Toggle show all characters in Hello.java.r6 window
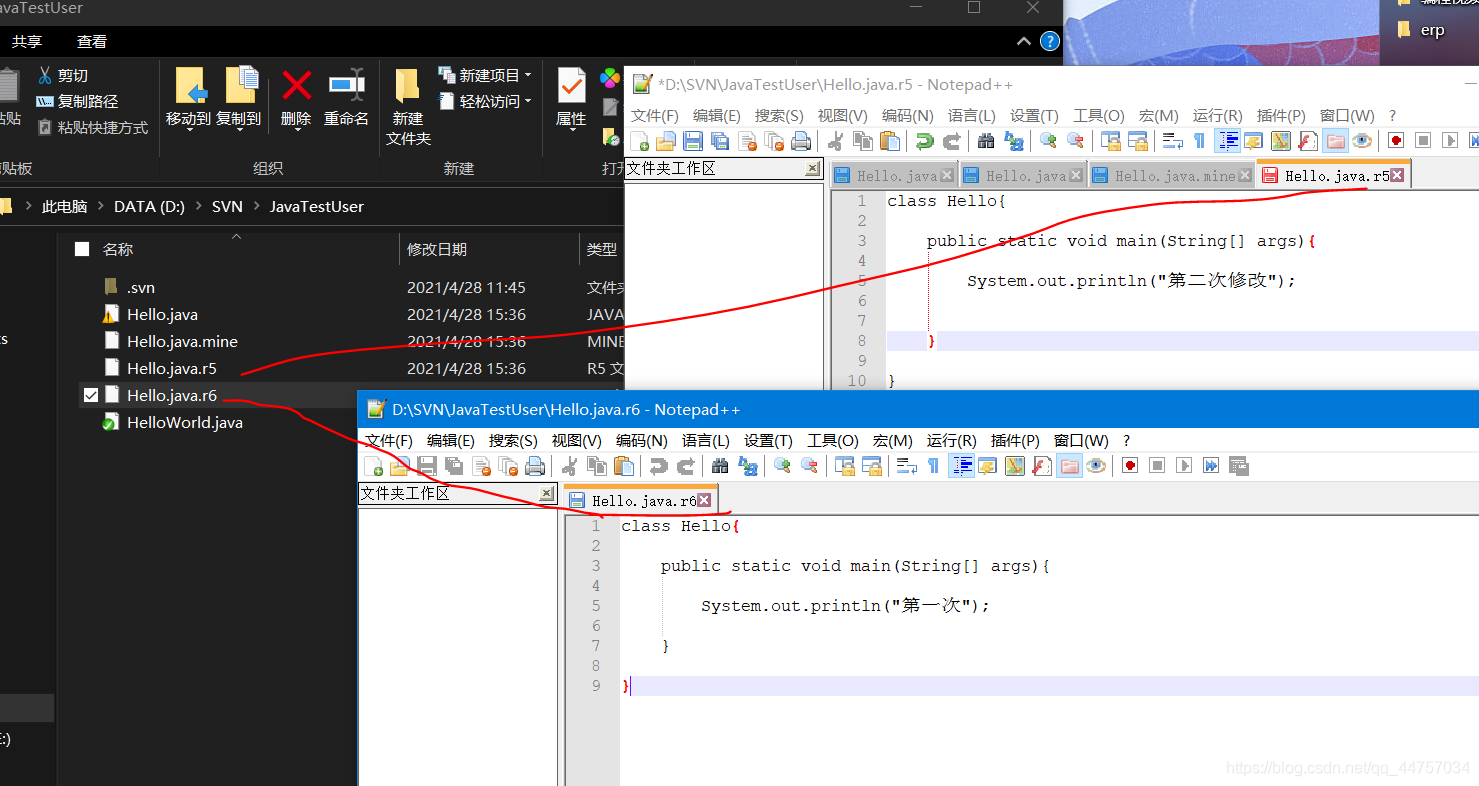This screenshot has width=1479, height=786. click(x=933, y=466)
